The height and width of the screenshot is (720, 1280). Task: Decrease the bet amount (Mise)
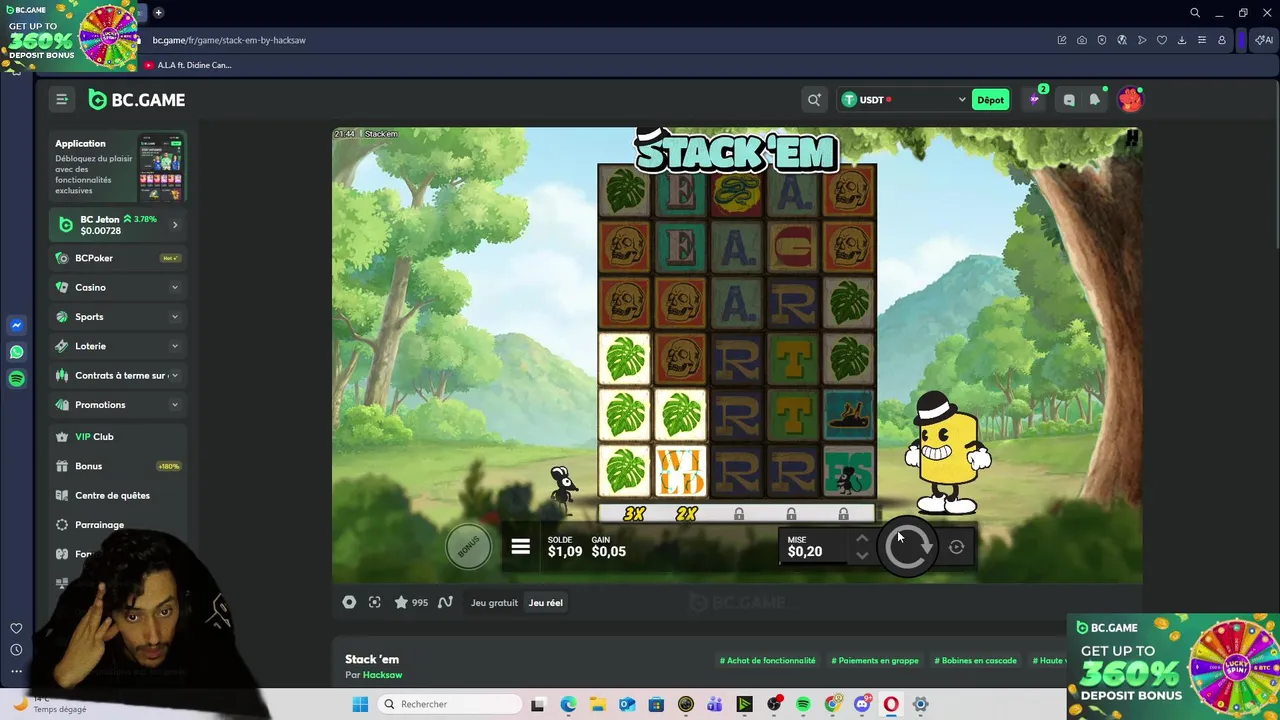[862, 556]
